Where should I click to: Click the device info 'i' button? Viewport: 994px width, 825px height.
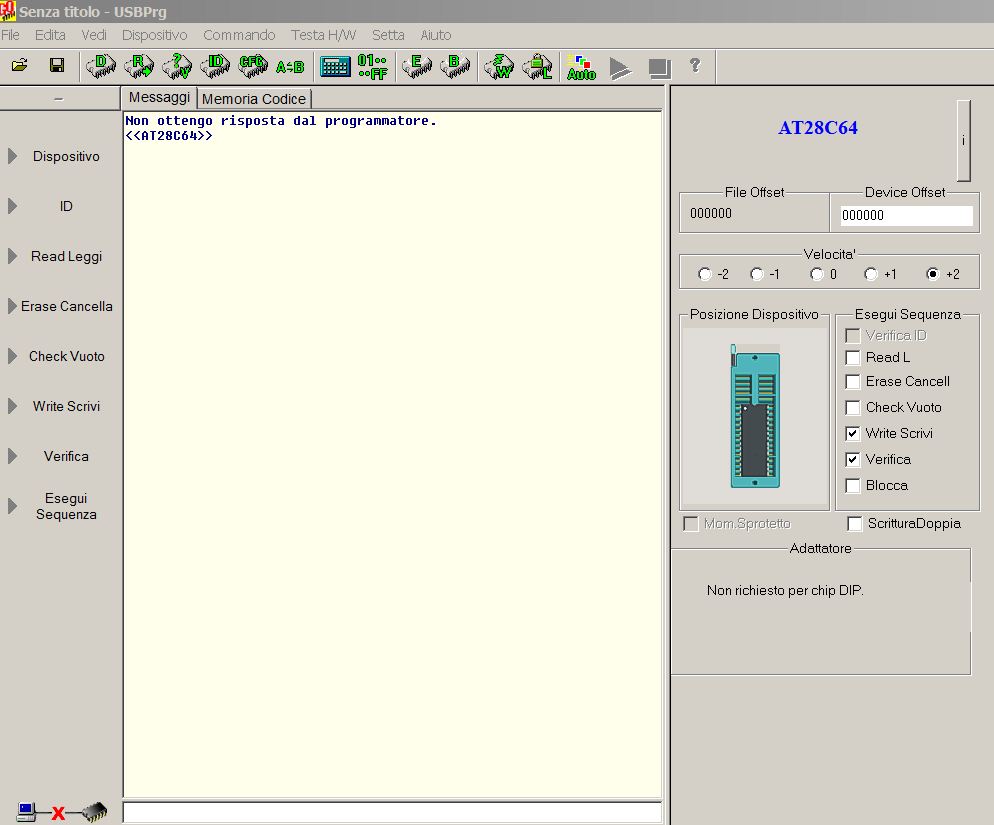point(963,140)
